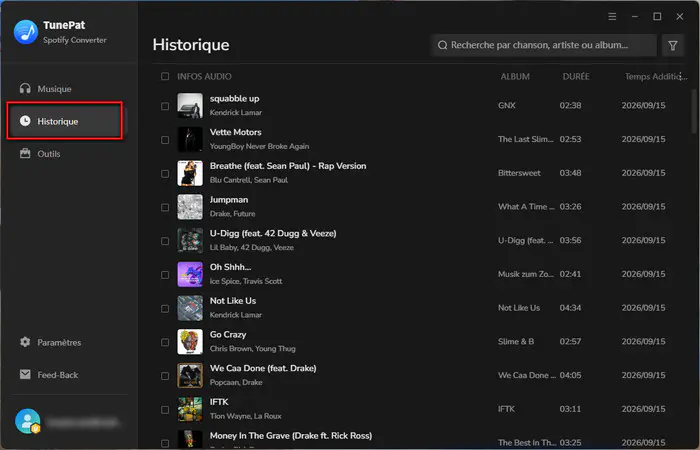
Task: Click the U-Digg album artwork
Action: click(x=190, y=240)
